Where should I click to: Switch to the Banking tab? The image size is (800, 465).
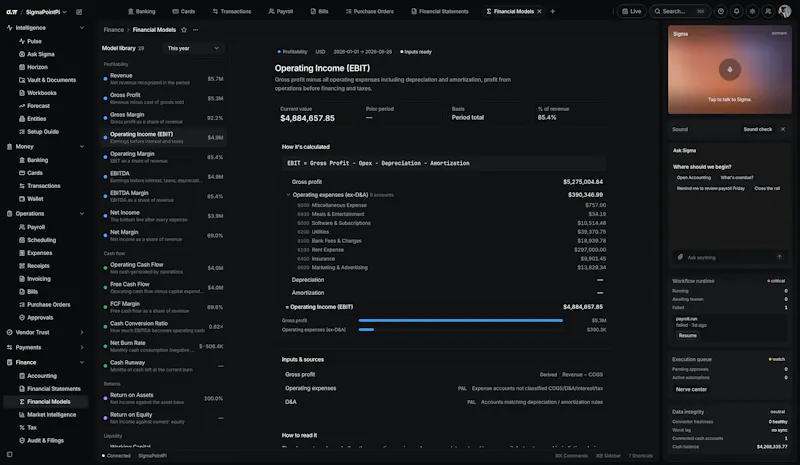click(x=141, y=11)
